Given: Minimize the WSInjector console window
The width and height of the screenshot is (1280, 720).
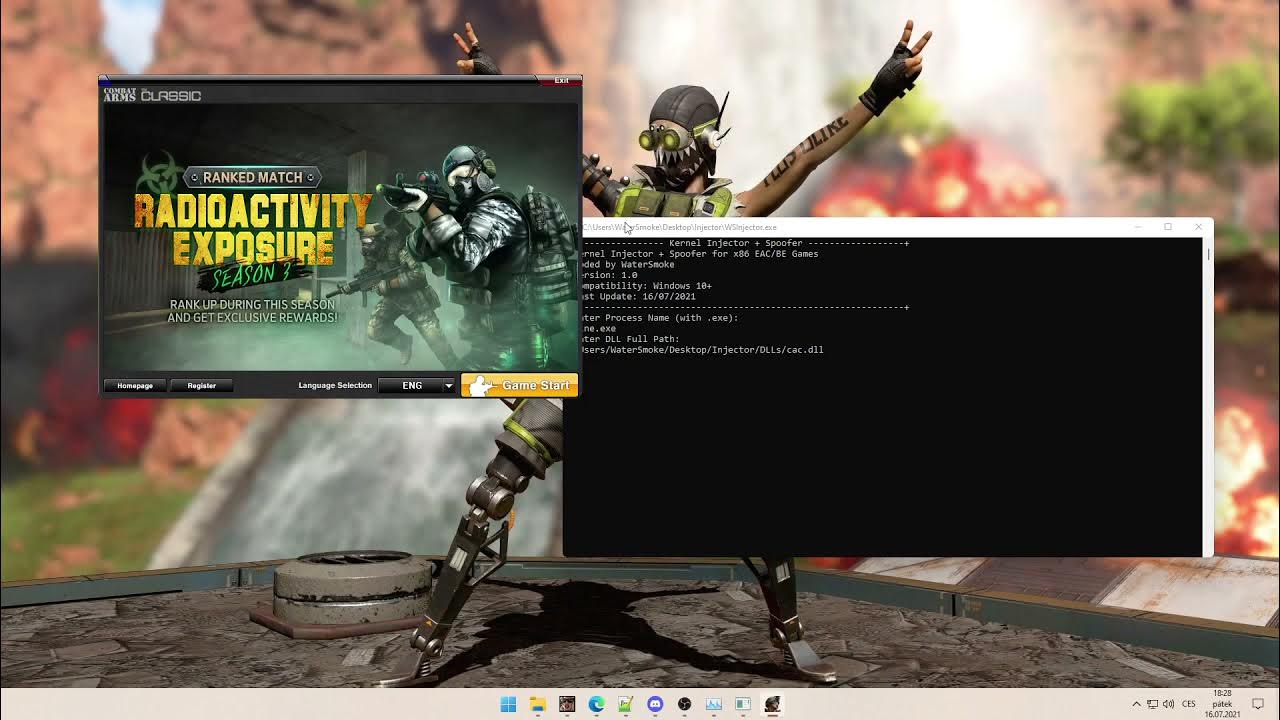Looking at the screenshot, I should coord(1138,227).
